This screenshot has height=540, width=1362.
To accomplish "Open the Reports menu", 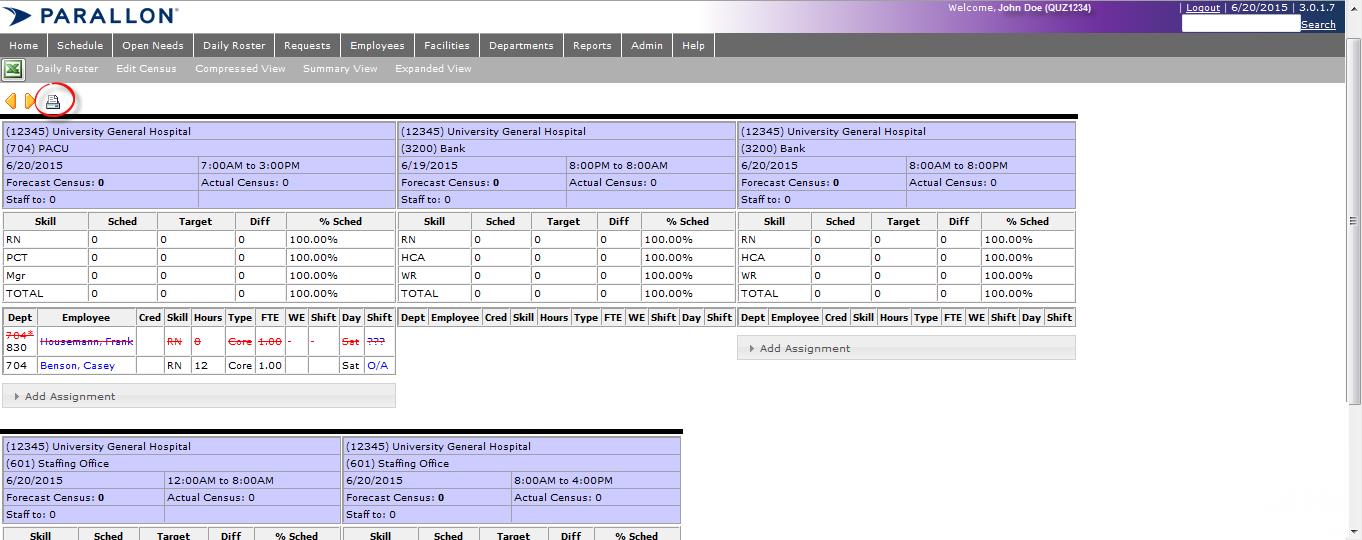I will point(592,46).
